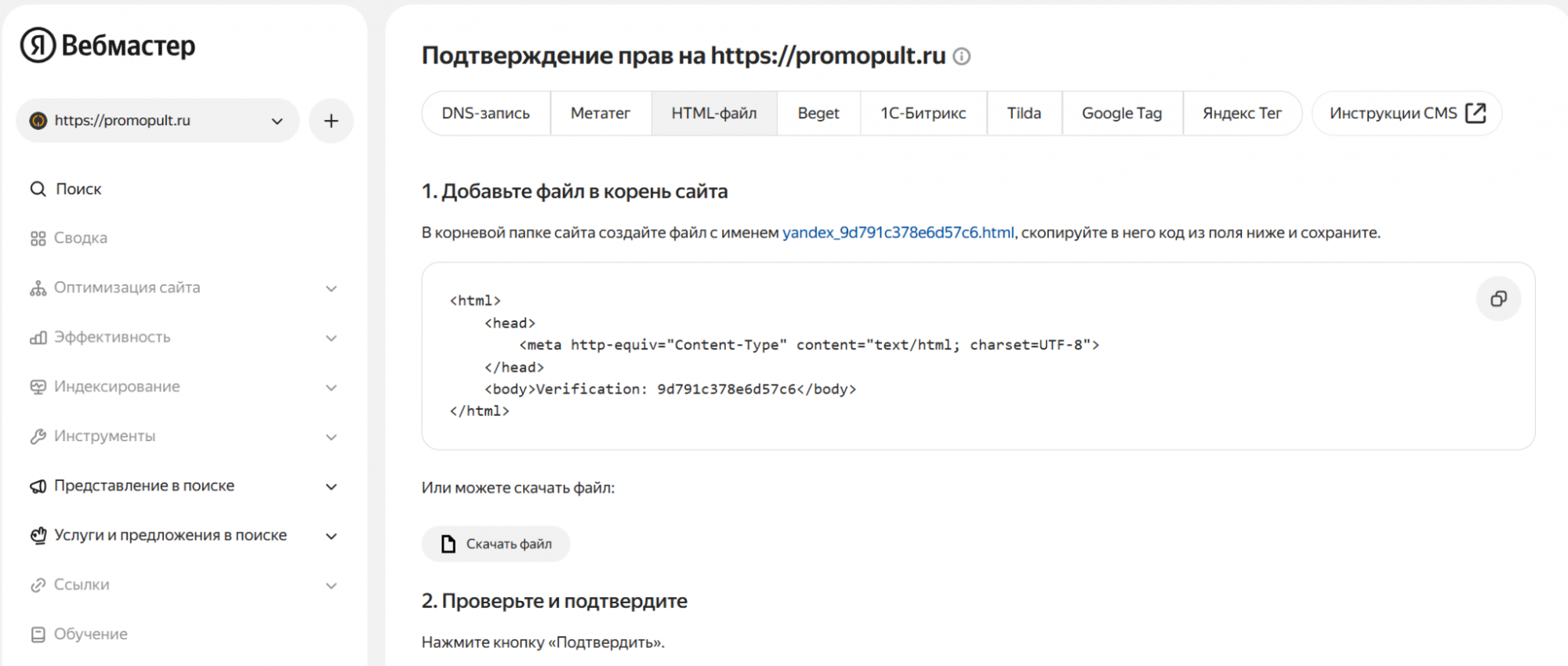Click the Эффективность chart icon
This screenshot has width=1568, height=666.
(x=38, y=338)
